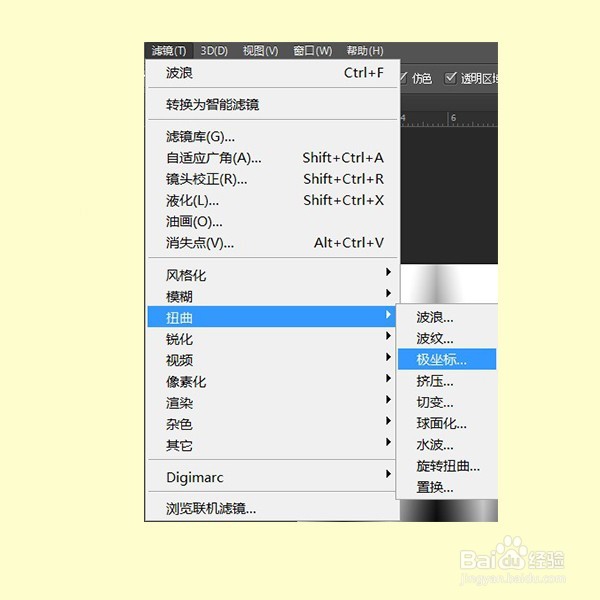Open the 油画(O)... filter

pos(274,222)
